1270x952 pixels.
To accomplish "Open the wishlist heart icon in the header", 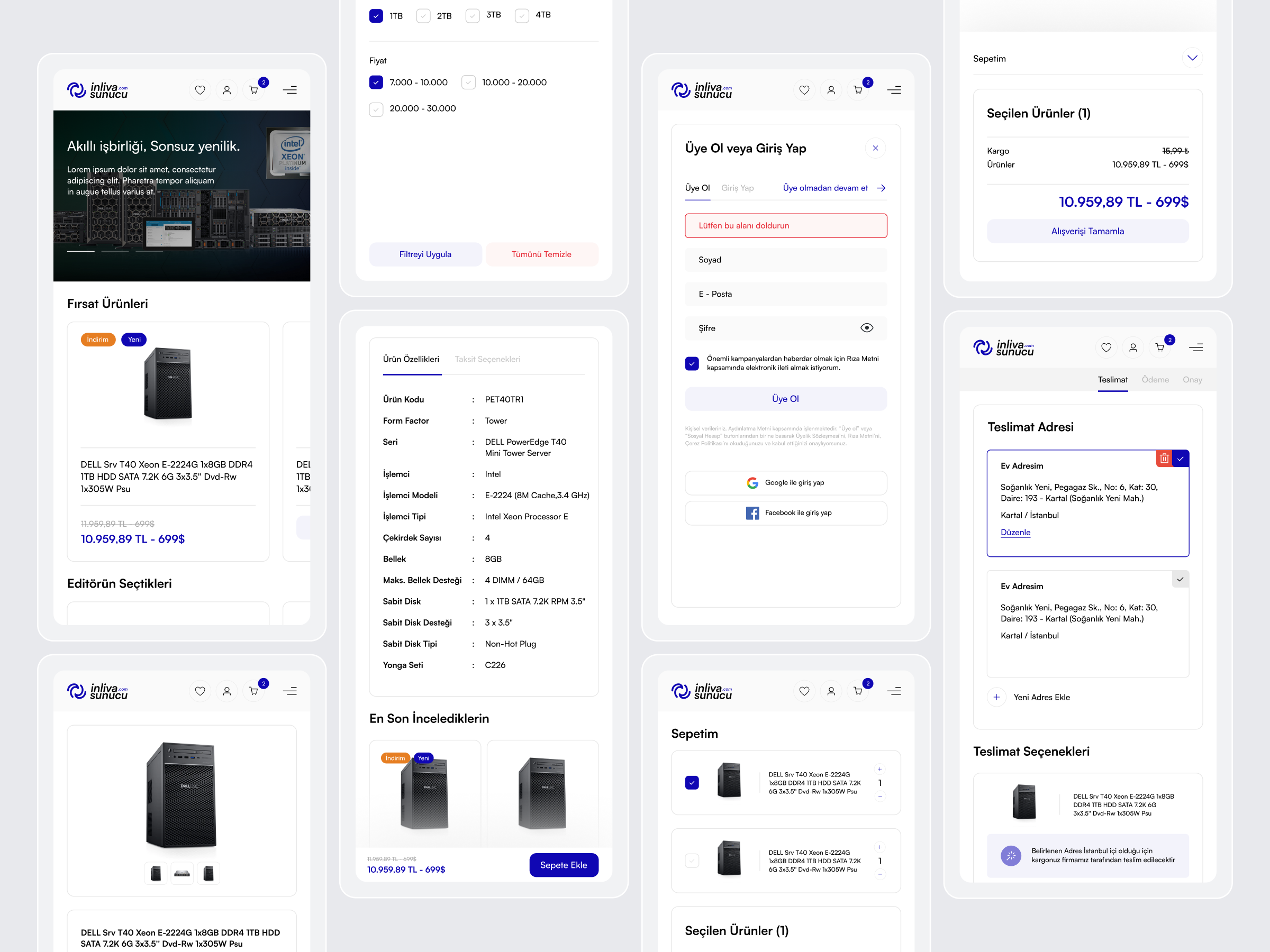I will tap(200, 89).
